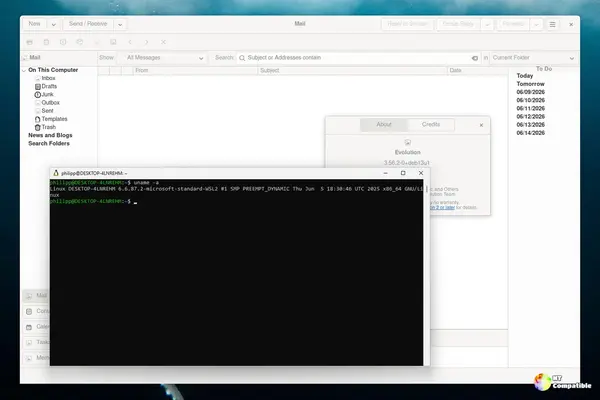Click the Not Junk toolbar icon
The width and height of the screenshot is (600, 400).
pyautogui.click(x=80, y=42)
